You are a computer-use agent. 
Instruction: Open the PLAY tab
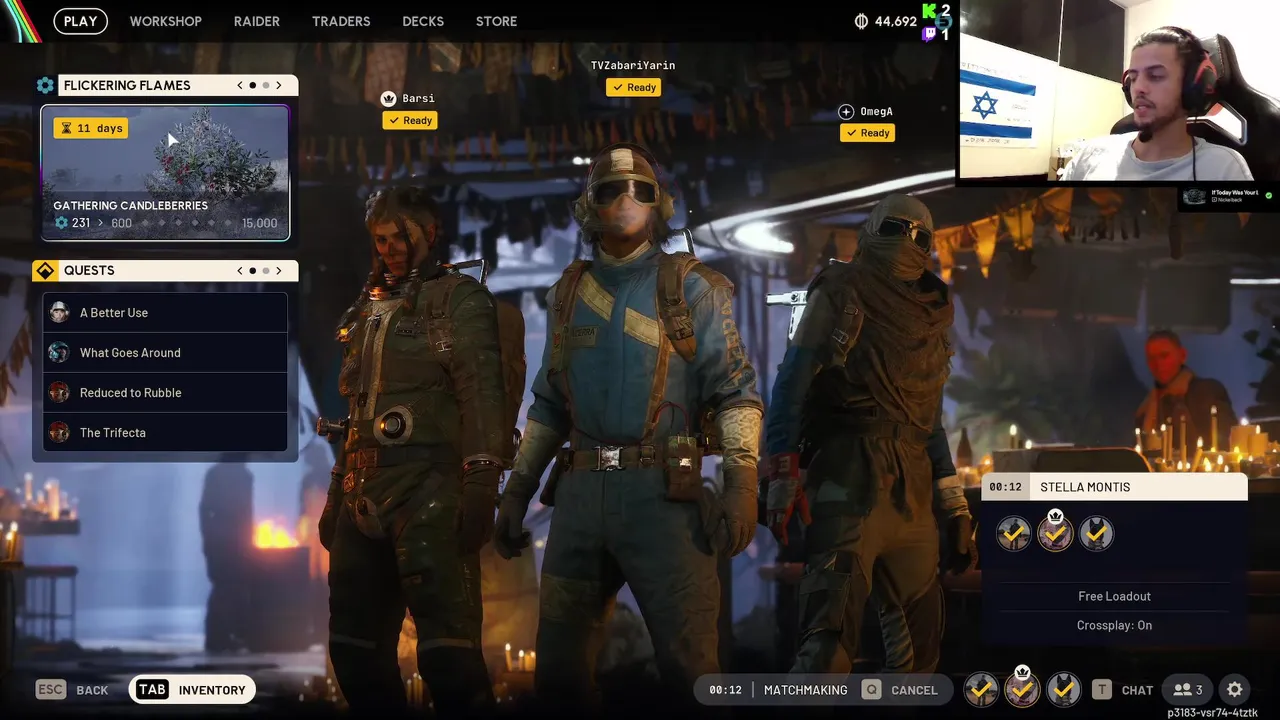pyautogui.click(x=81, y=21)
